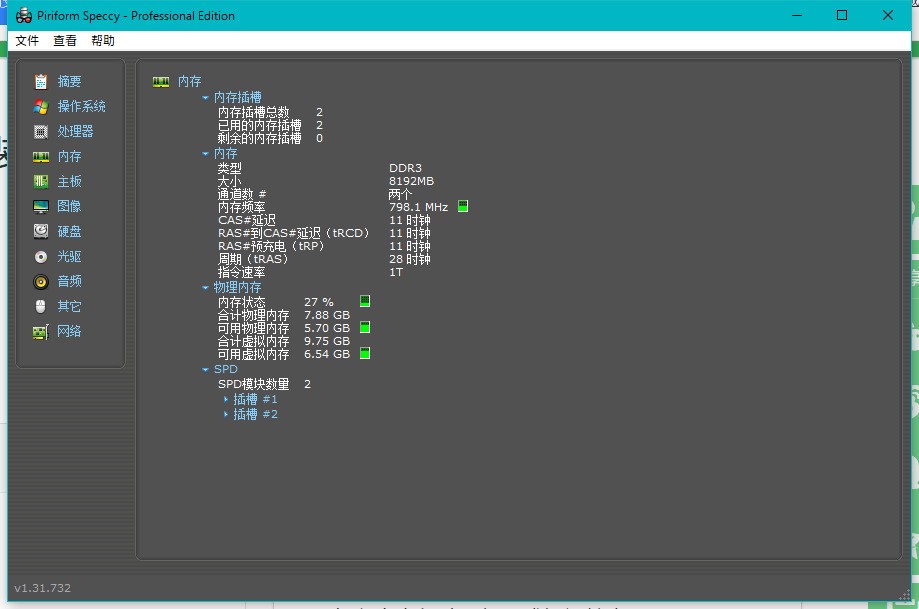Select the 网络 label in sidebar

tap(69, 332)
